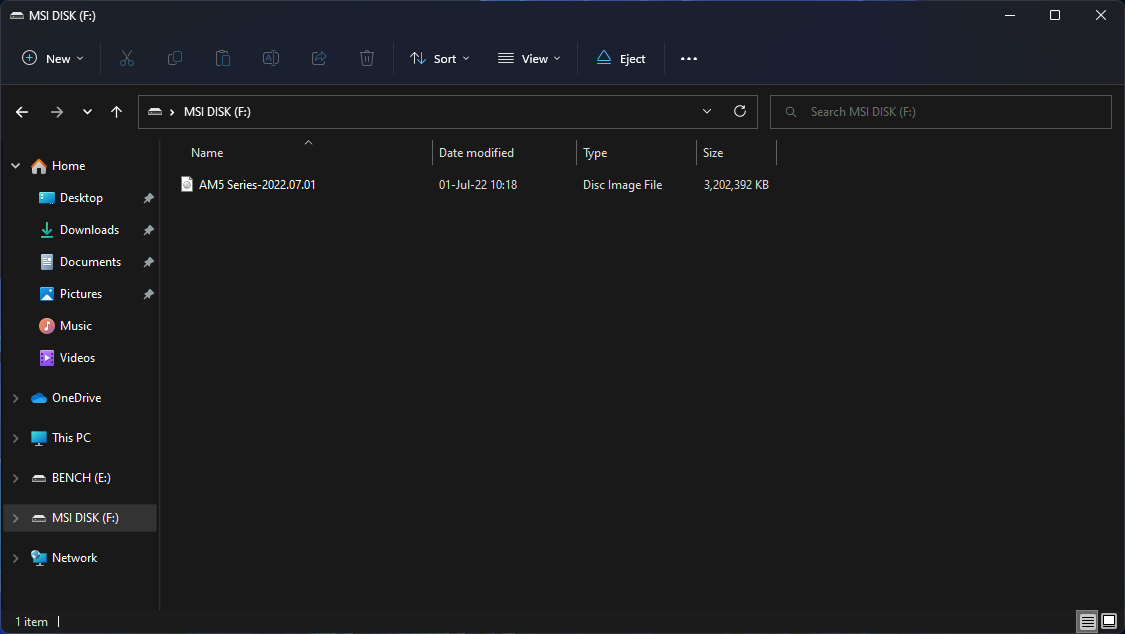This screenshot has width=1125, height=634.
Task: Click the 3,202,392 KB size cell
Action: [736, 184]
